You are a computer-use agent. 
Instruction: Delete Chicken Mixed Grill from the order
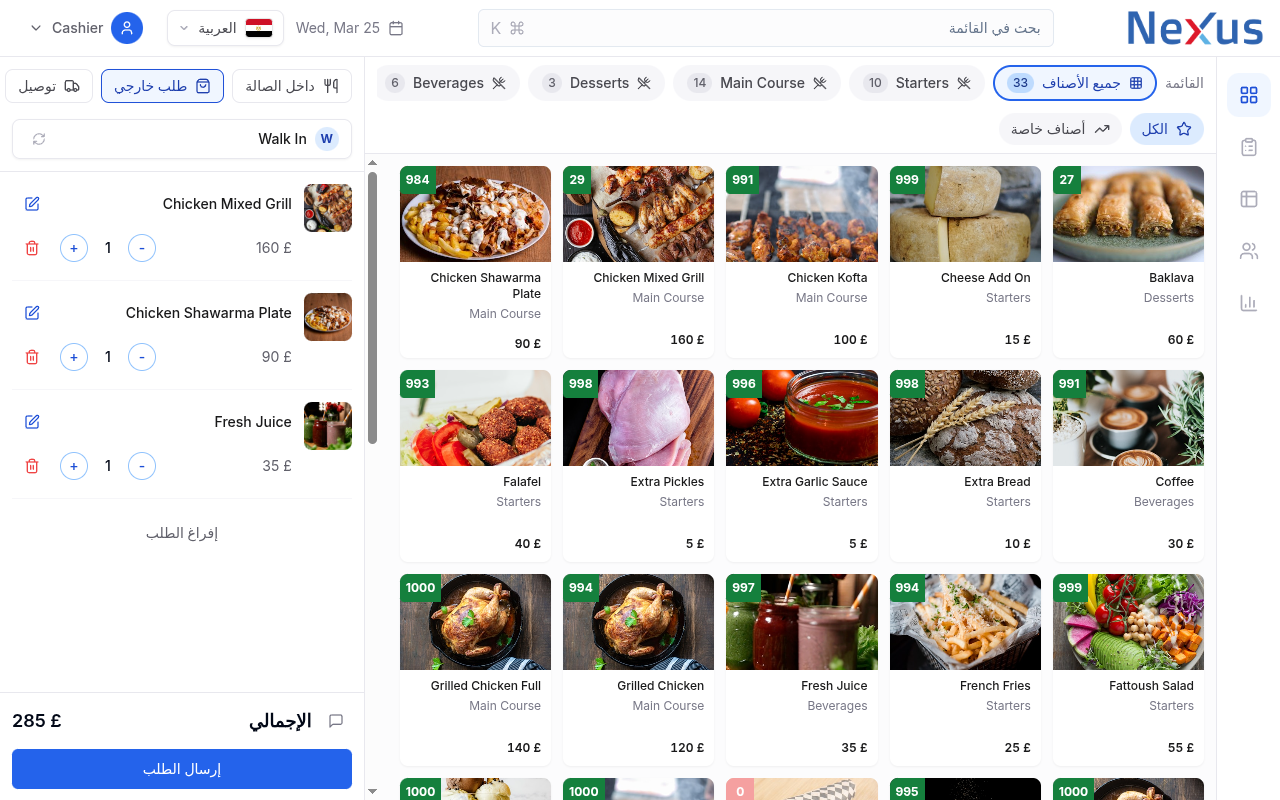[x=32, y=248]
